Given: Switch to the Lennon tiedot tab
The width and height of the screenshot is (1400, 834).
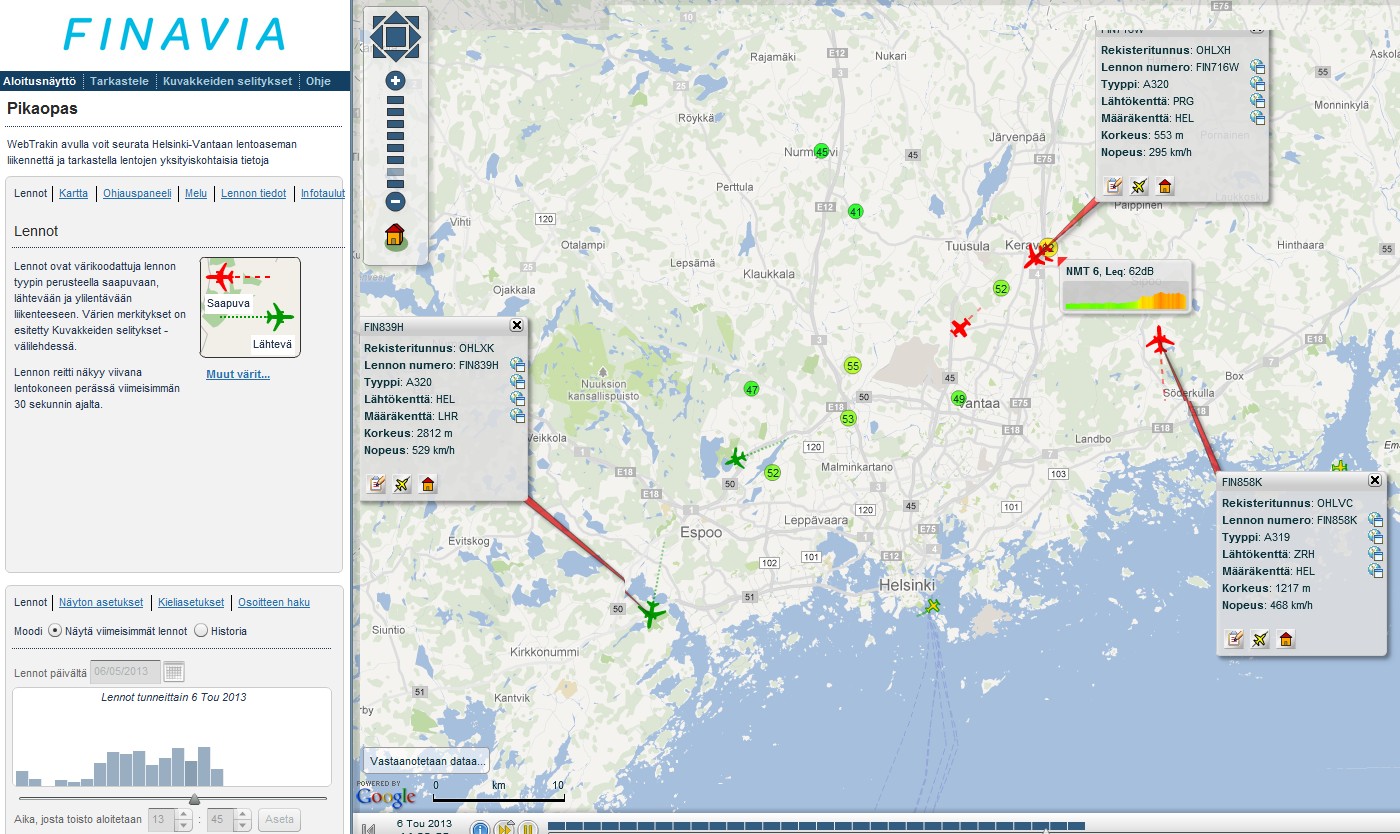Looking at the screenshot, I should pos(253,194).
